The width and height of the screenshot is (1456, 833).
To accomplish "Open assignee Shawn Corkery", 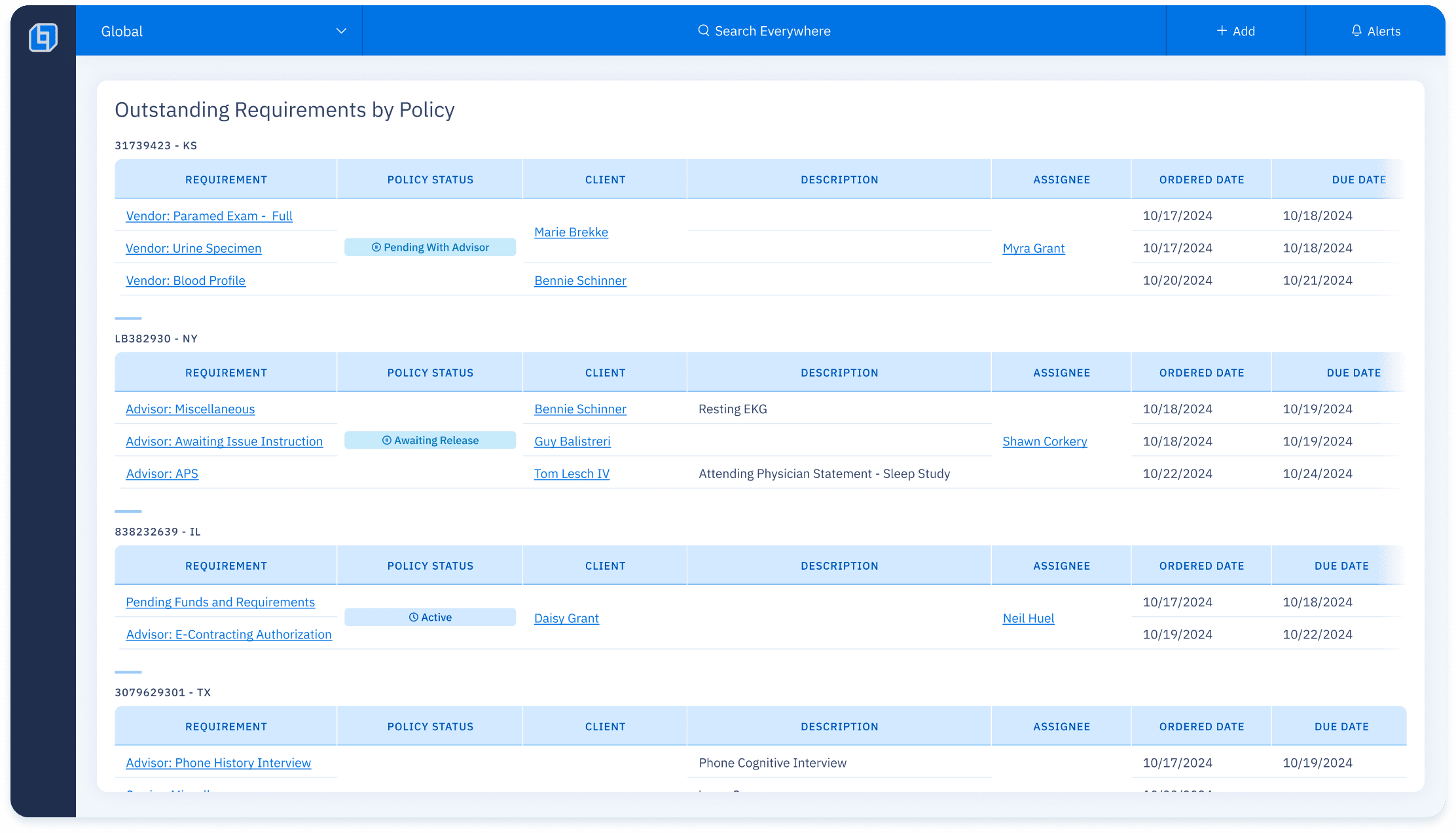I will tap(1044, 441).
